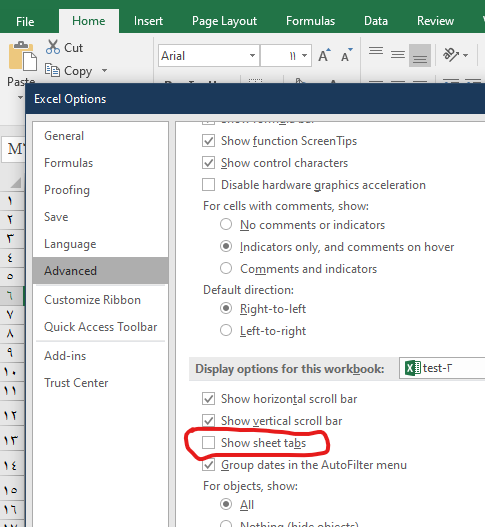Open the Arial font name dropdown

pos(252,55)
